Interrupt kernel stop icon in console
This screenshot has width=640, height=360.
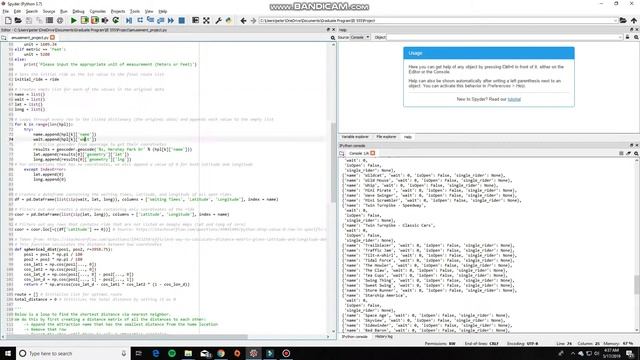click(x=621, y=153)
